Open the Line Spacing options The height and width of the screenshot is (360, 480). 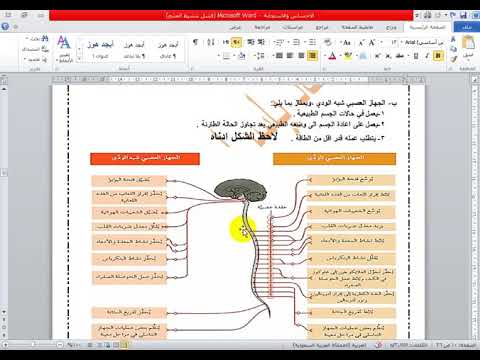coord(260,55)
